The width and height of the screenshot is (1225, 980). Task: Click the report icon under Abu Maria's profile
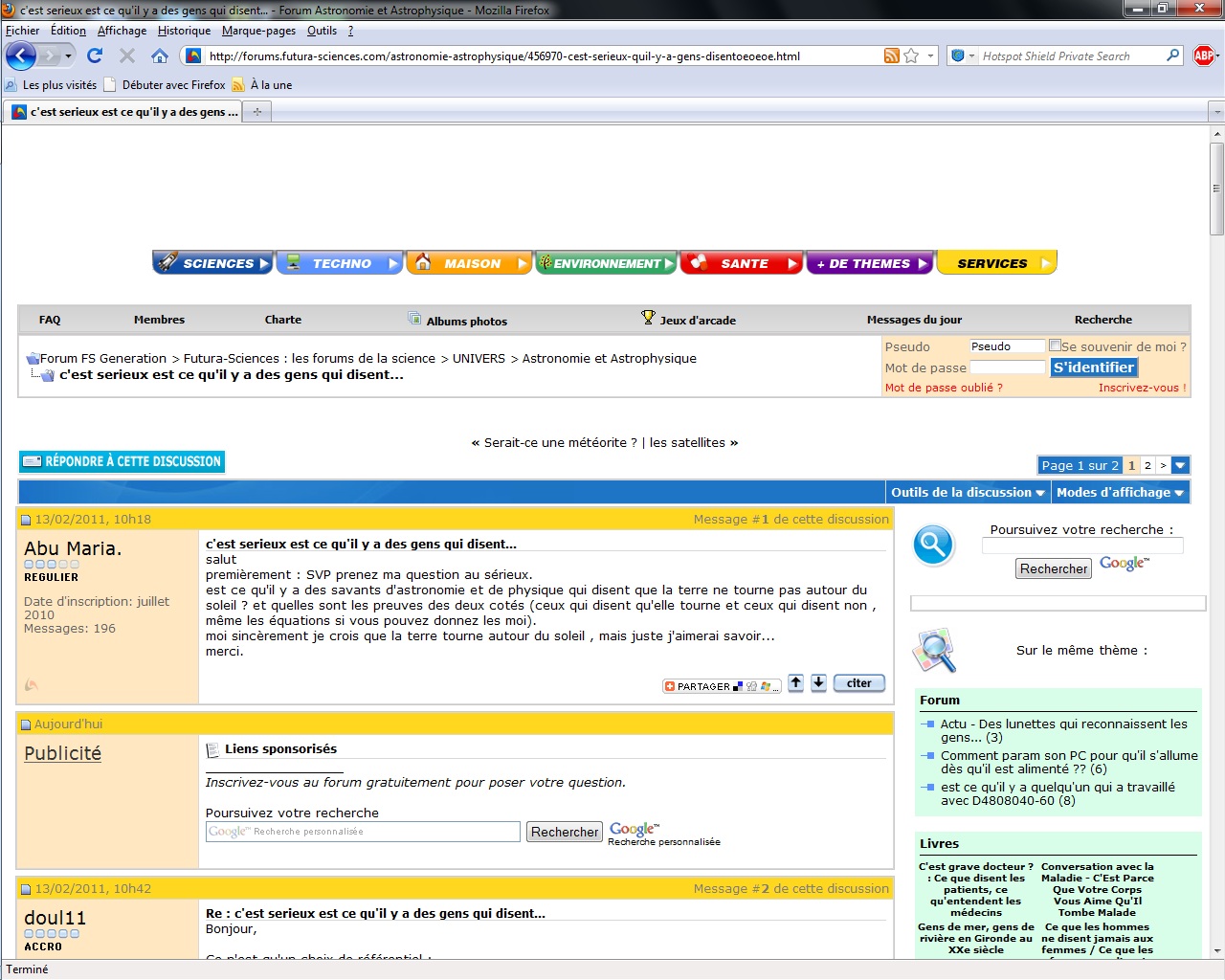click(31, 685)
